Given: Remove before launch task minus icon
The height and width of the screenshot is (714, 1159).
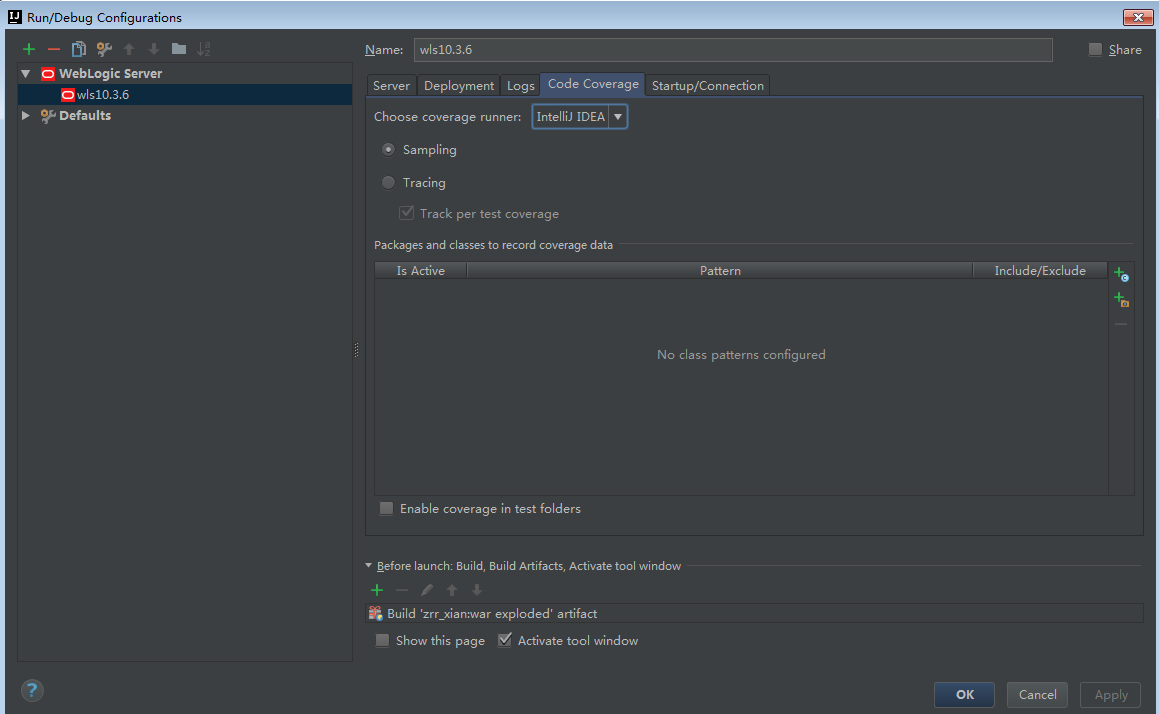Looking at the screenshot, I should click(402, 590).
